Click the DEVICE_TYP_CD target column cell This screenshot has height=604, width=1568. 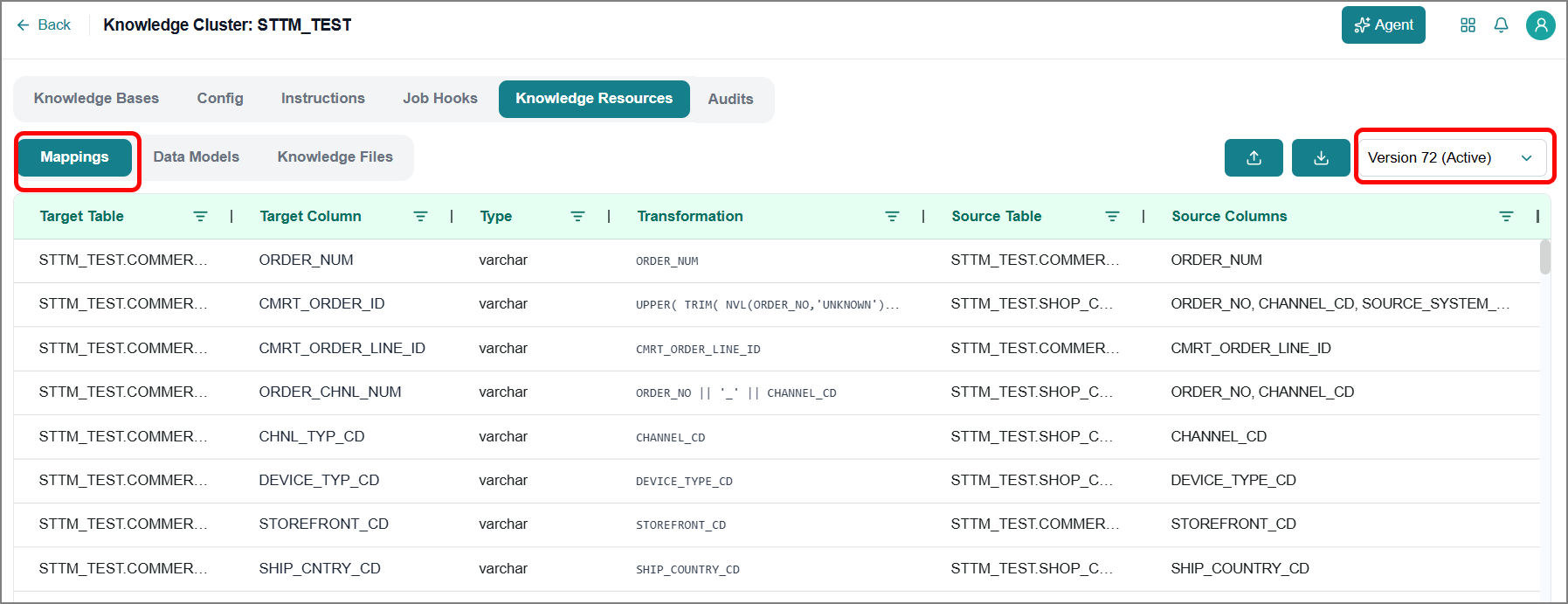tap(319, 481)
